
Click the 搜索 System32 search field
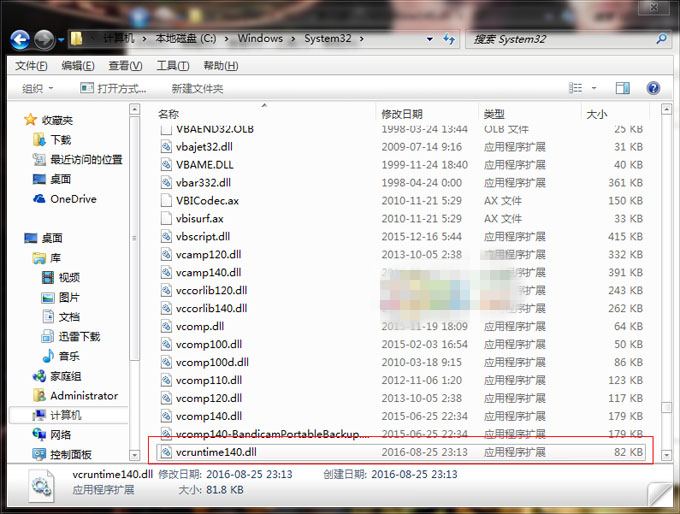pyautogui.click(x=562, y=39)
